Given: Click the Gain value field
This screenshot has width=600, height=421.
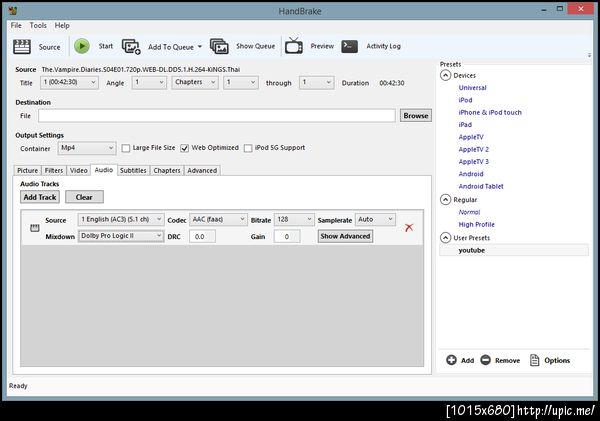Looking at the screenshot, I should point(287,237).
